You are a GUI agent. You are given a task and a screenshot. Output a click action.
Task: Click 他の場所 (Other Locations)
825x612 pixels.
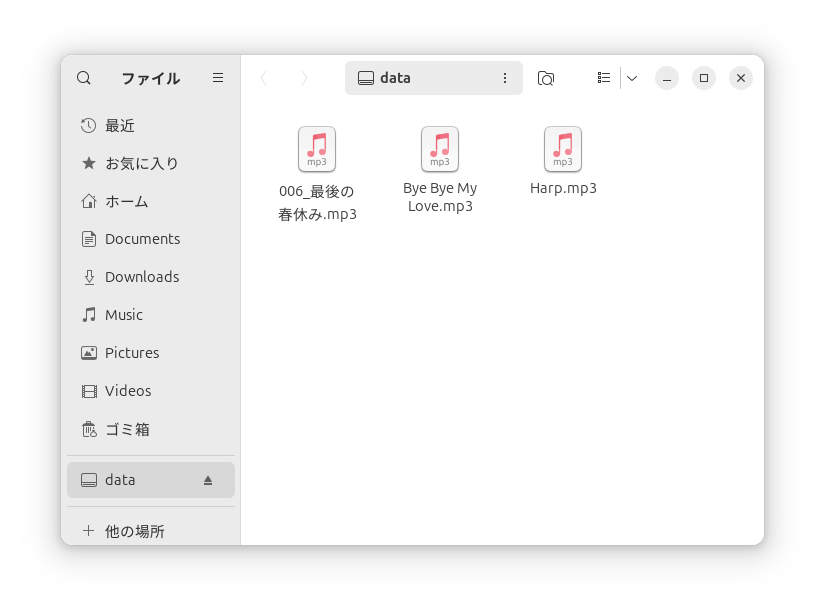(134, 531)
